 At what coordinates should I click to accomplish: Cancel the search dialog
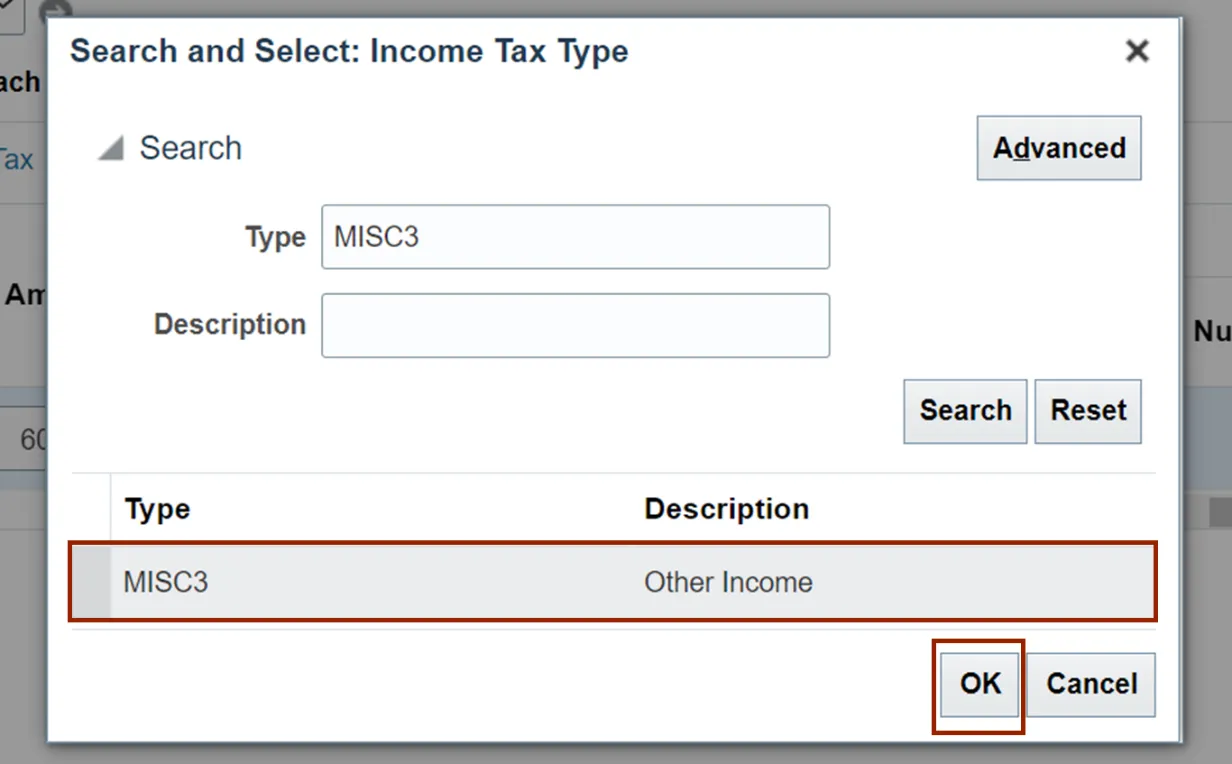coord(1091,684)
